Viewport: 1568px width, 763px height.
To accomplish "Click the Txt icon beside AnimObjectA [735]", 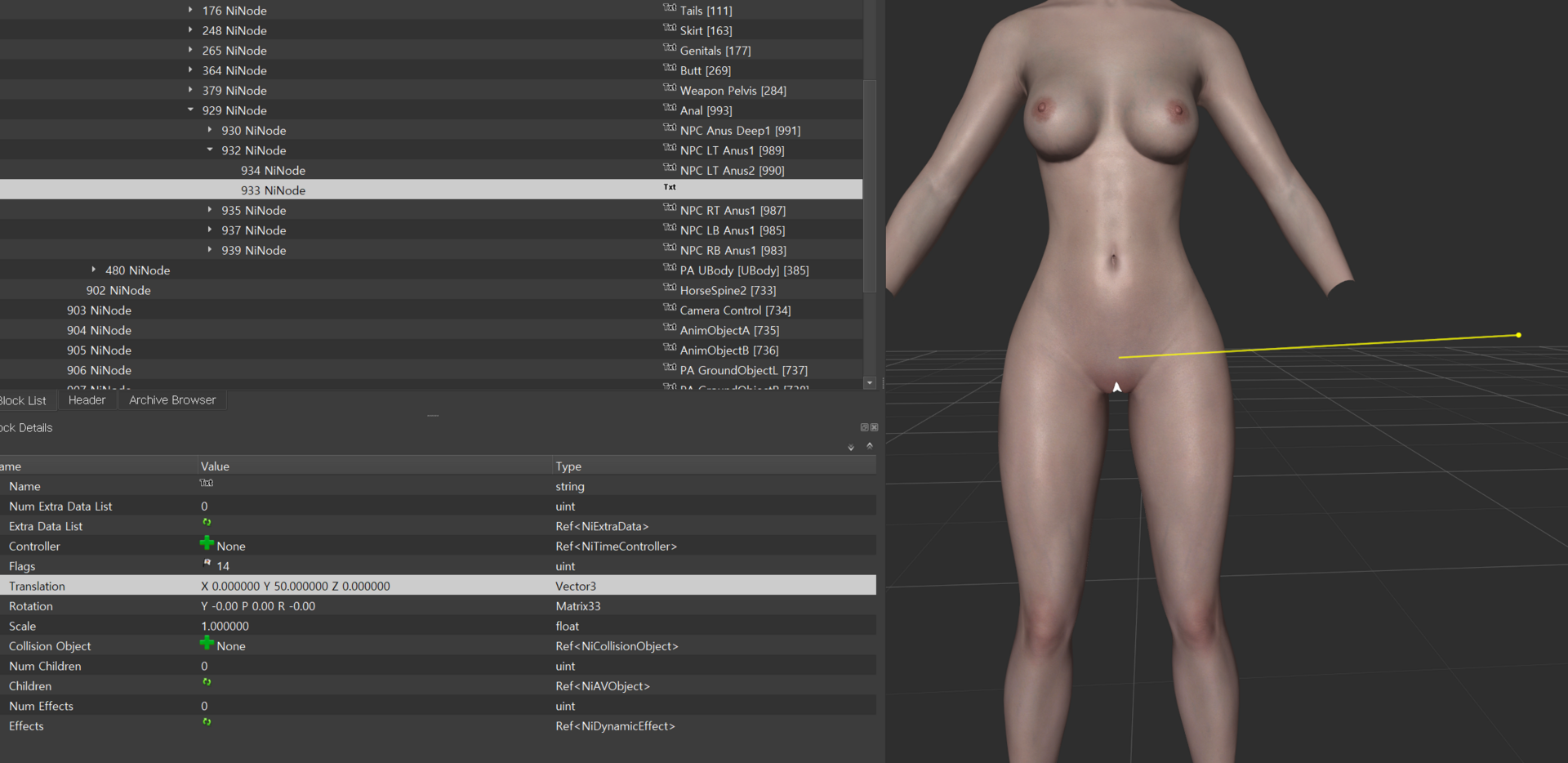I will click(x=670, y=328).
